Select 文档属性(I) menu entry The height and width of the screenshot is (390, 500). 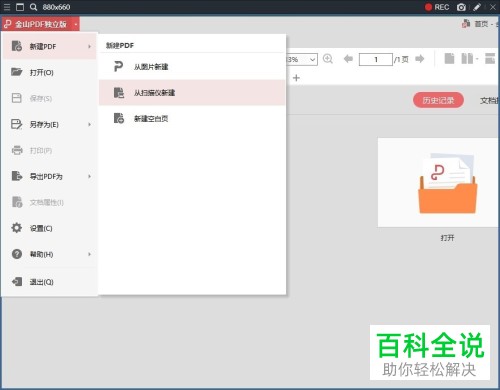(49, 202)
